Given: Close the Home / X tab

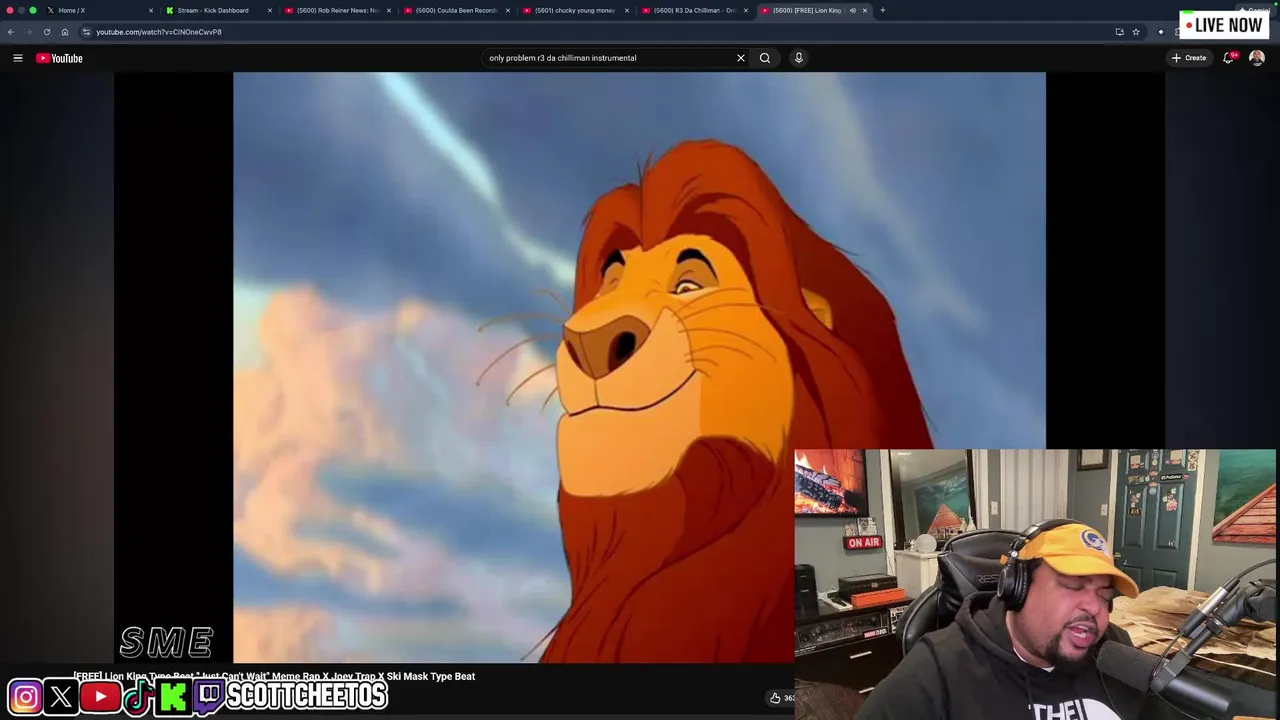Looking at the screenshot, I should pyautogui.click(x=151, y=10).
